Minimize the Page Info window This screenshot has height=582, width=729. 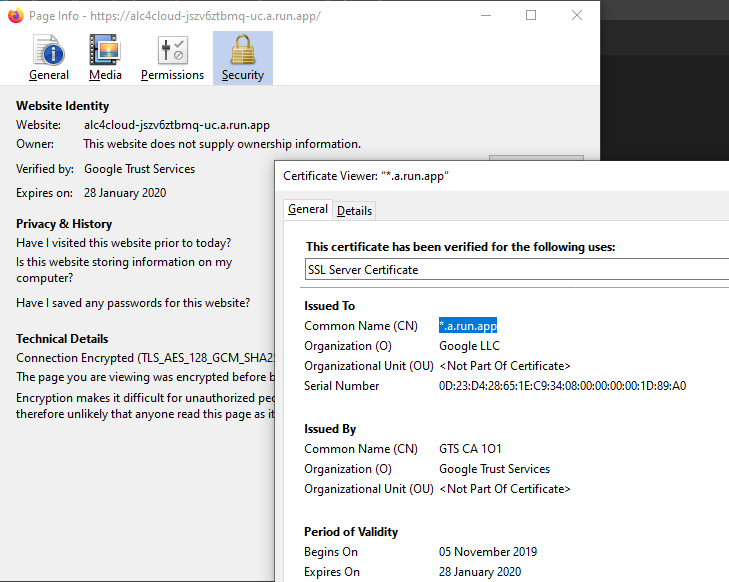(486, 15)
